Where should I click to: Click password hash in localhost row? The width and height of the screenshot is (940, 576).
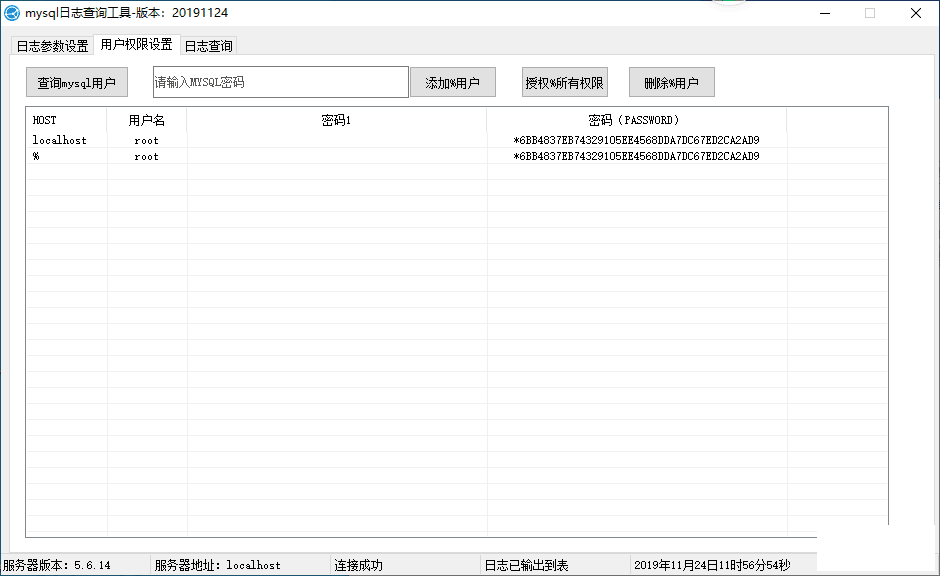pos(637,140)
